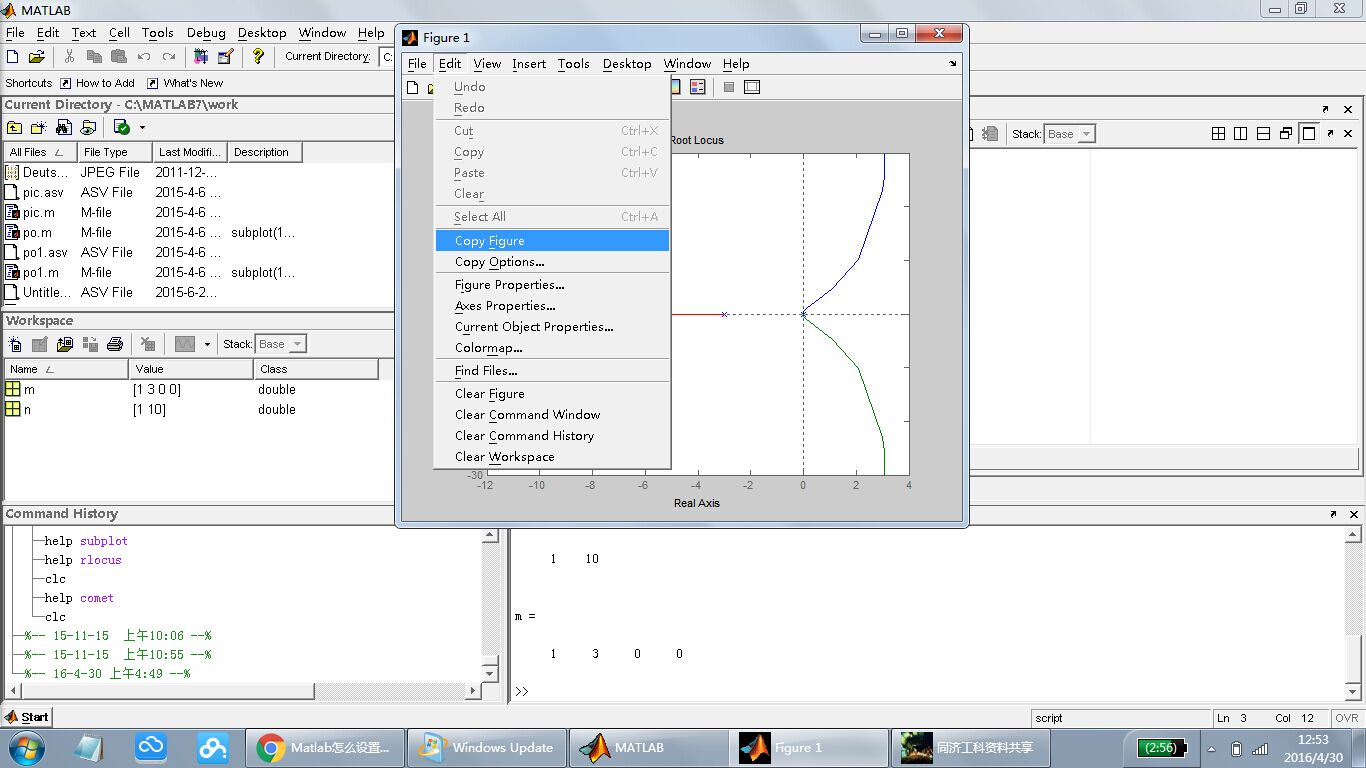Open Workspace Stack Base dropdown

[281, 344]
